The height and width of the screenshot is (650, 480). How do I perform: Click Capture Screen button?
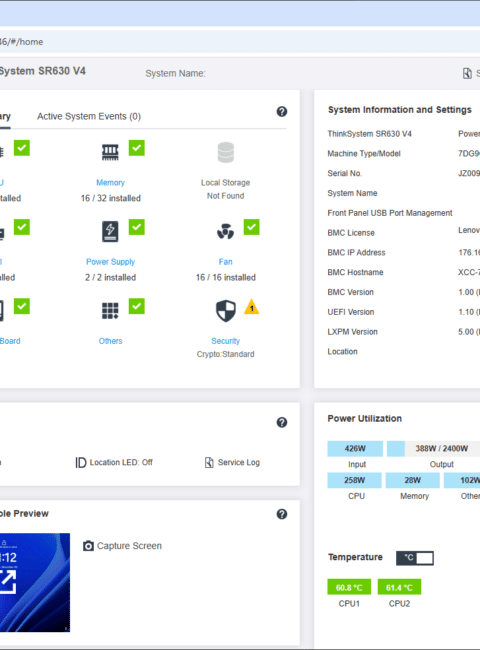(122, 546)
